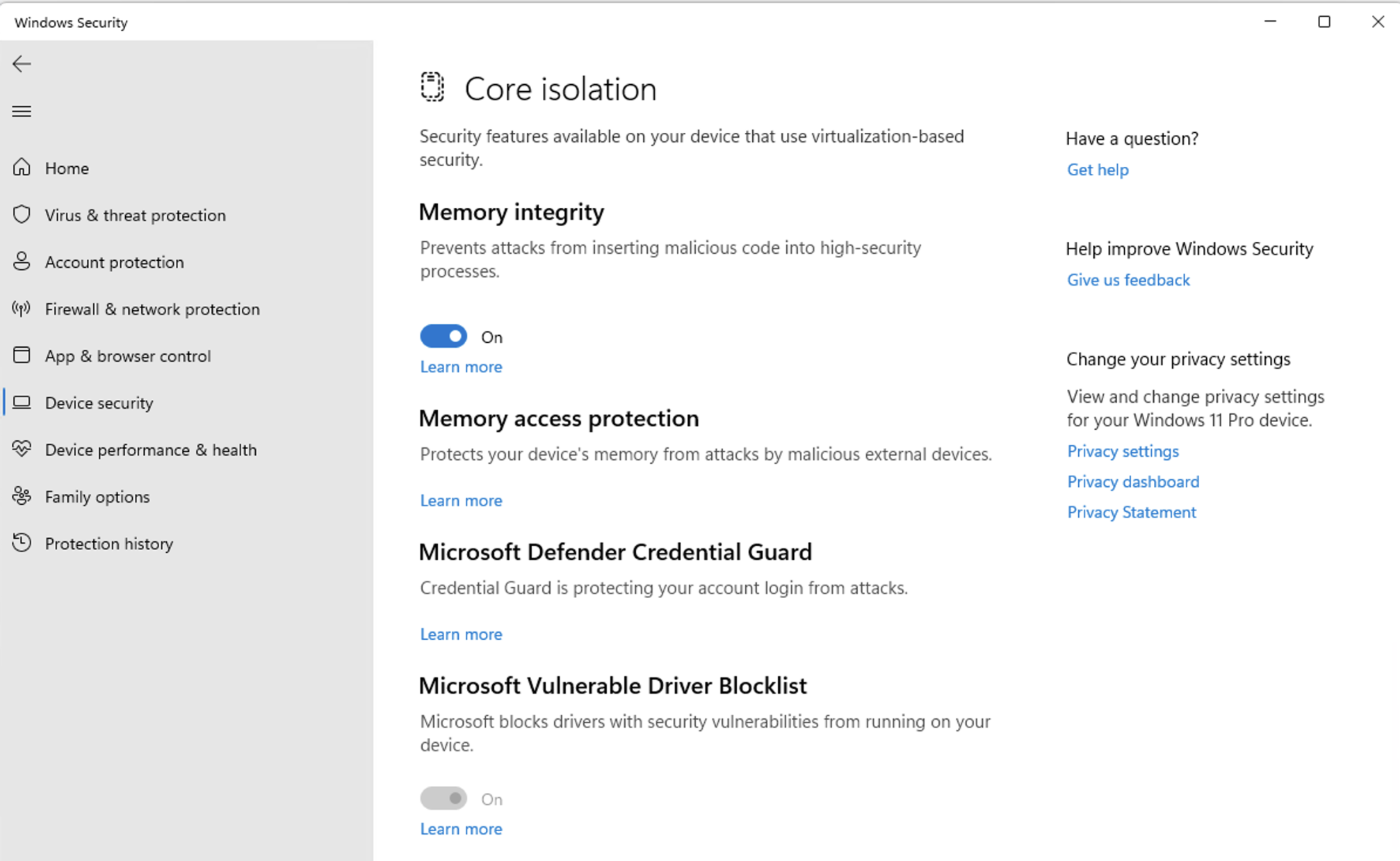
Task: Open Privacy settings
Action: coord(1122,451)
